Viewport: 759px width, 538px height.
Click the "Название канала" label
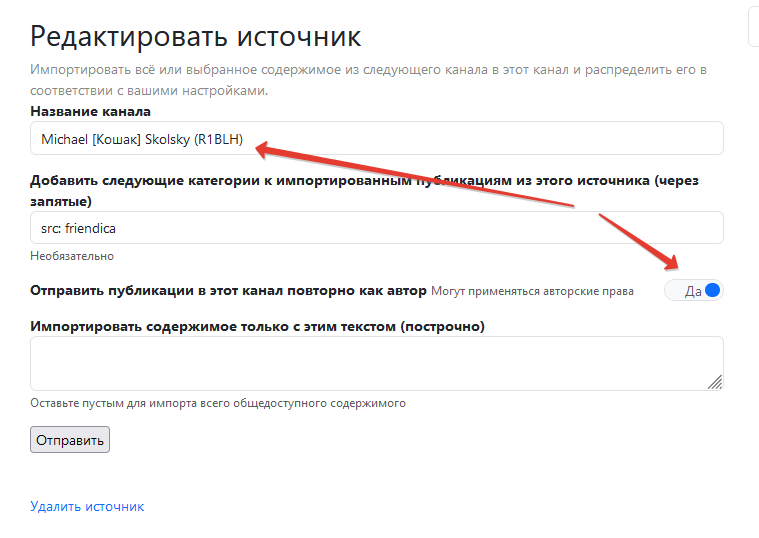[91, 111]
